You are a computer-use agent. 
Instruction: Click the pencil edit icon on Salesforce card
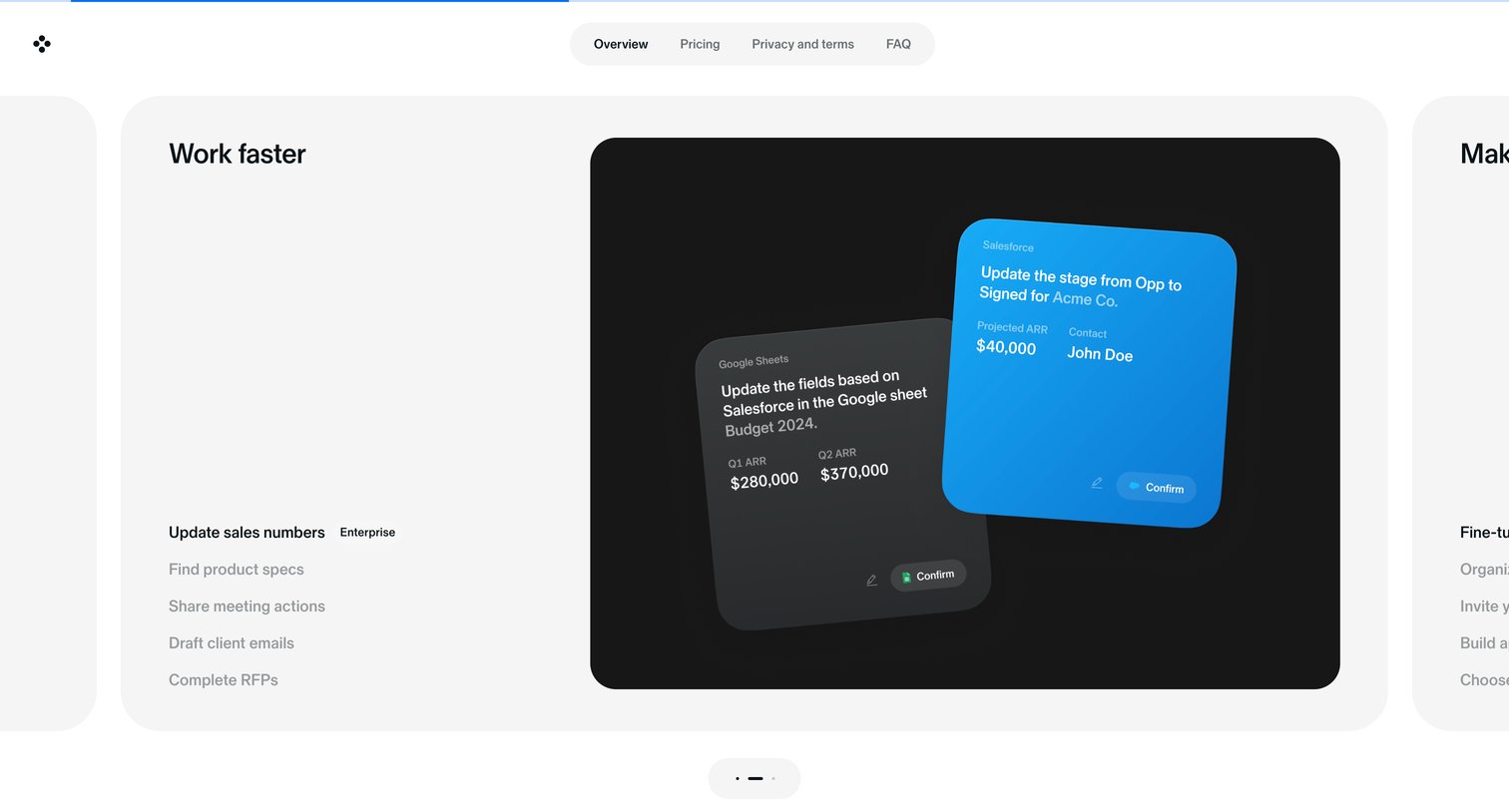pyautogui.click(x=1097, y=483)
